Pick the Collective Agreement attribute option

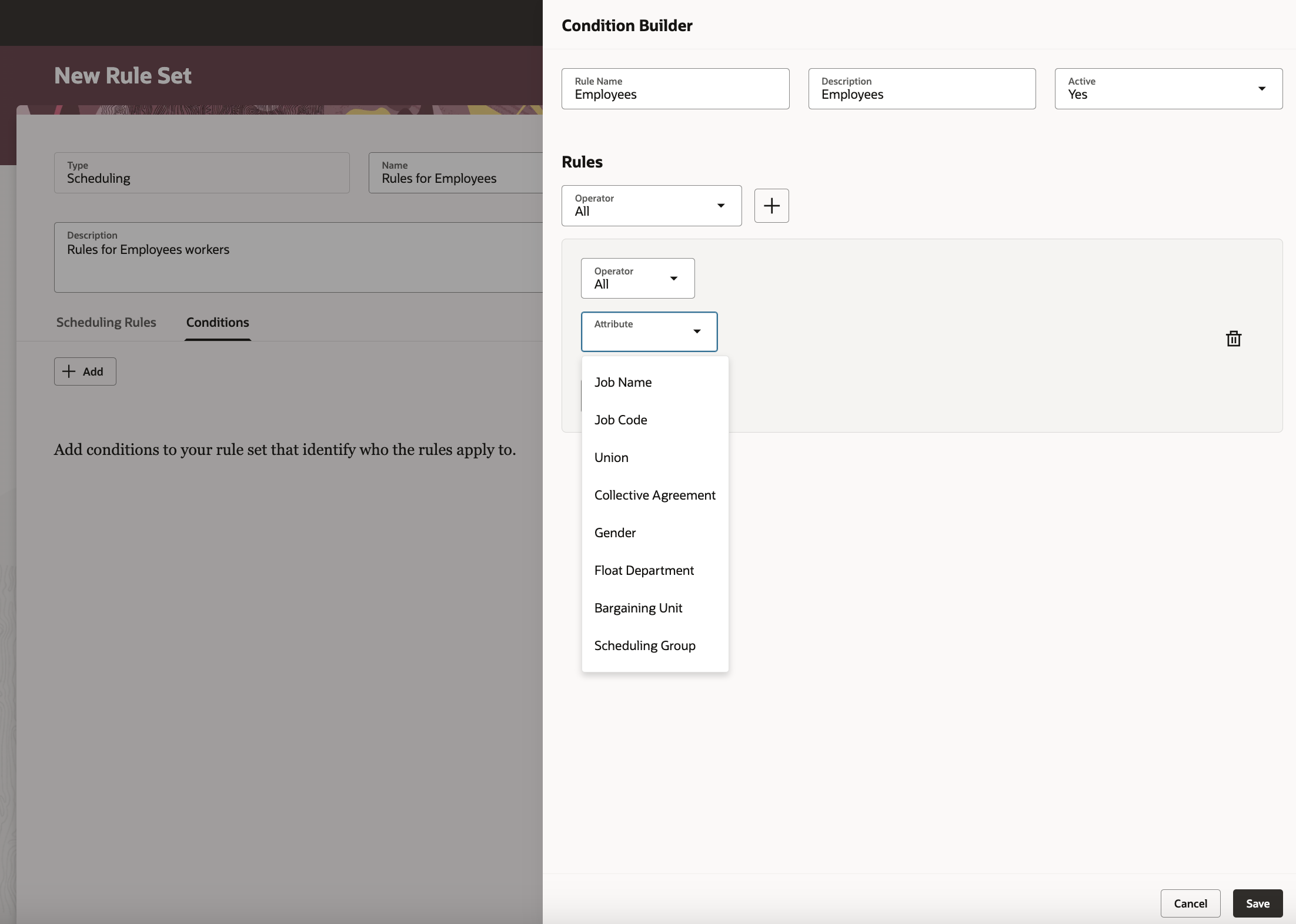654,495
